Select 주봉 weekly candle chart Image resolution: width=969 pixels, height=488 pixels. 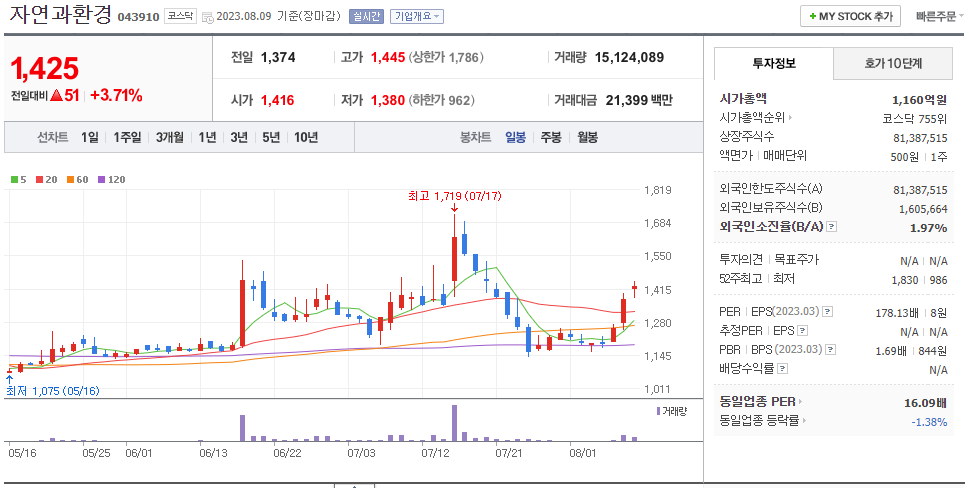(551, 137)
